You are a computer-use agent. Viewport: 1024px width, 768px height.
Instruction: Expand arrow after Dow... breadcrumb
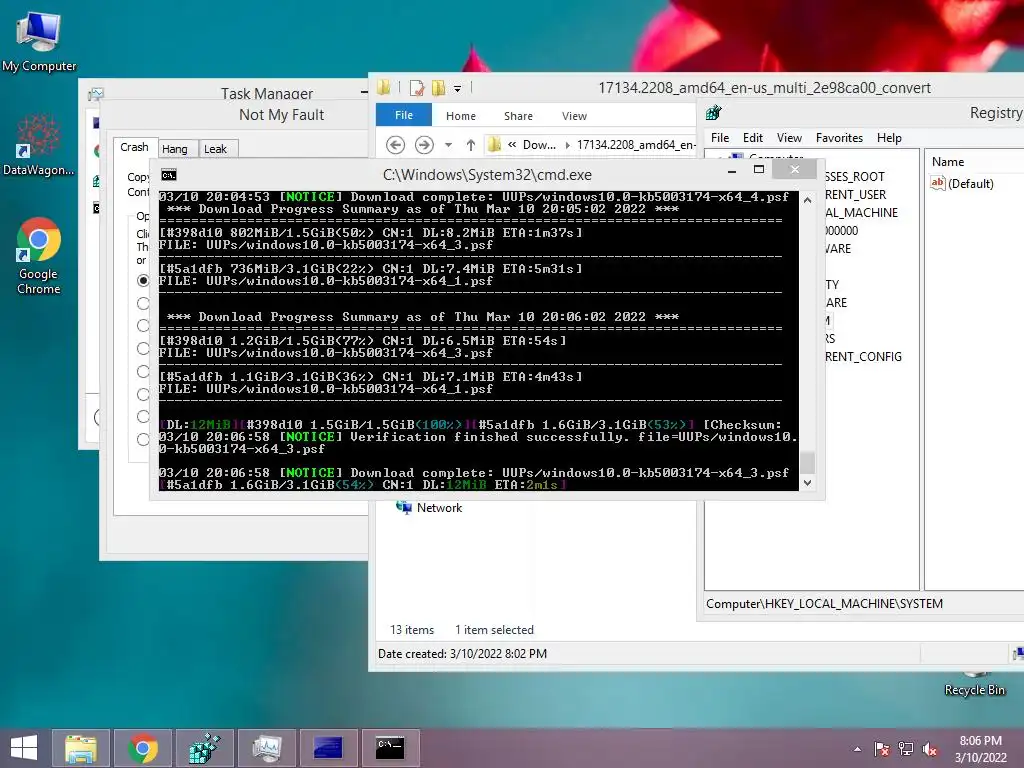(567, 145)
